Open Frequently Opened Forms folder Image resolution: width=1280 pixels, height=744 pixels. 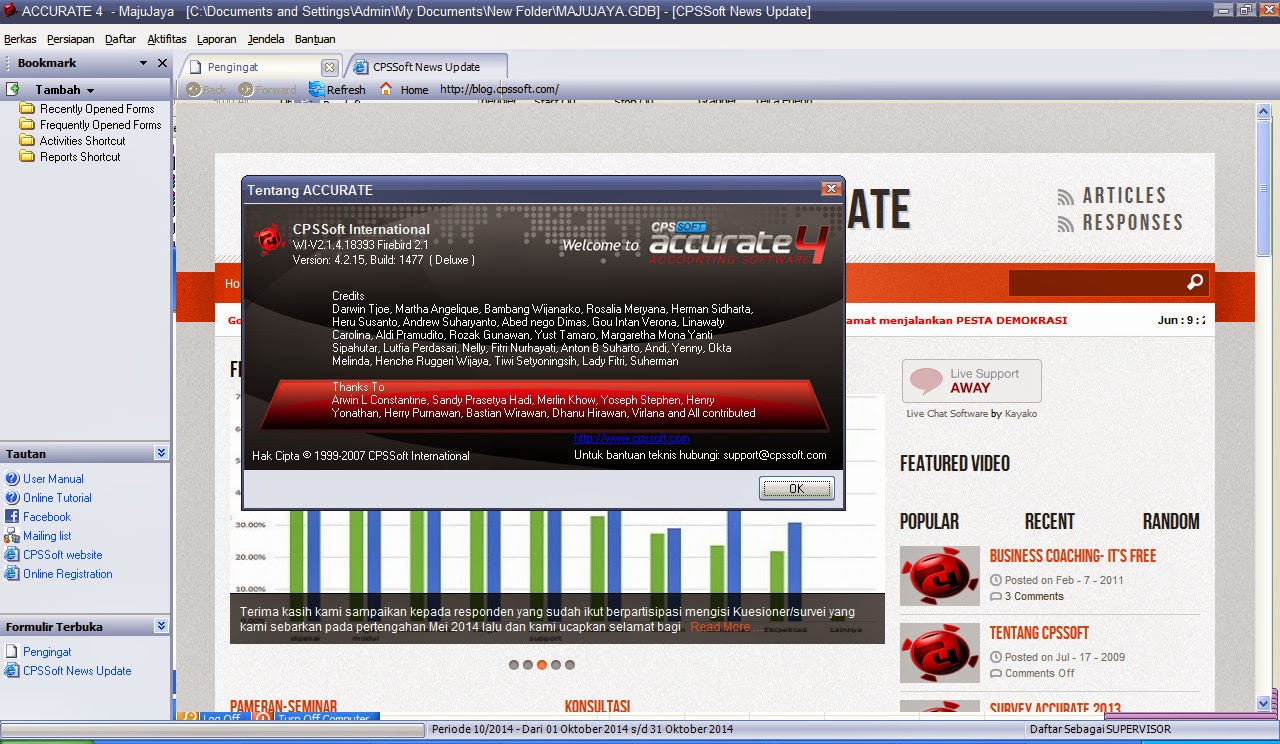[x=100, y=125]
